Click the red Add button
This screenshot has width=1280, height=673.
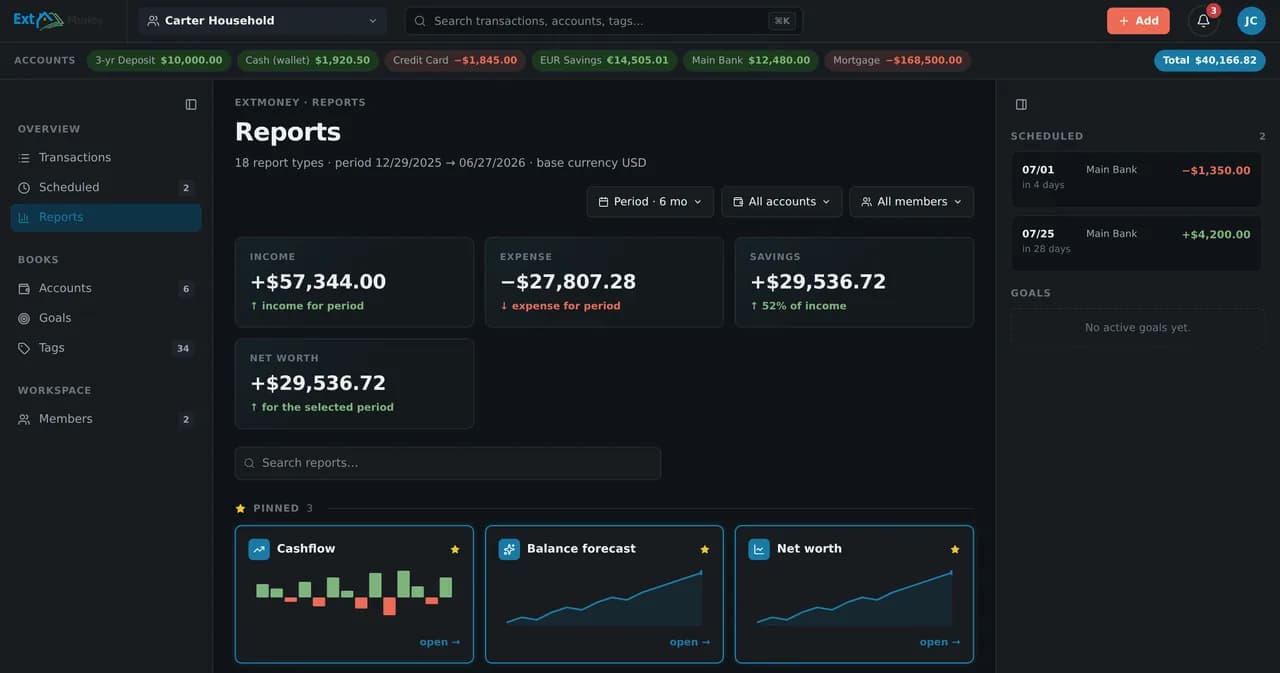(1138, 21)
